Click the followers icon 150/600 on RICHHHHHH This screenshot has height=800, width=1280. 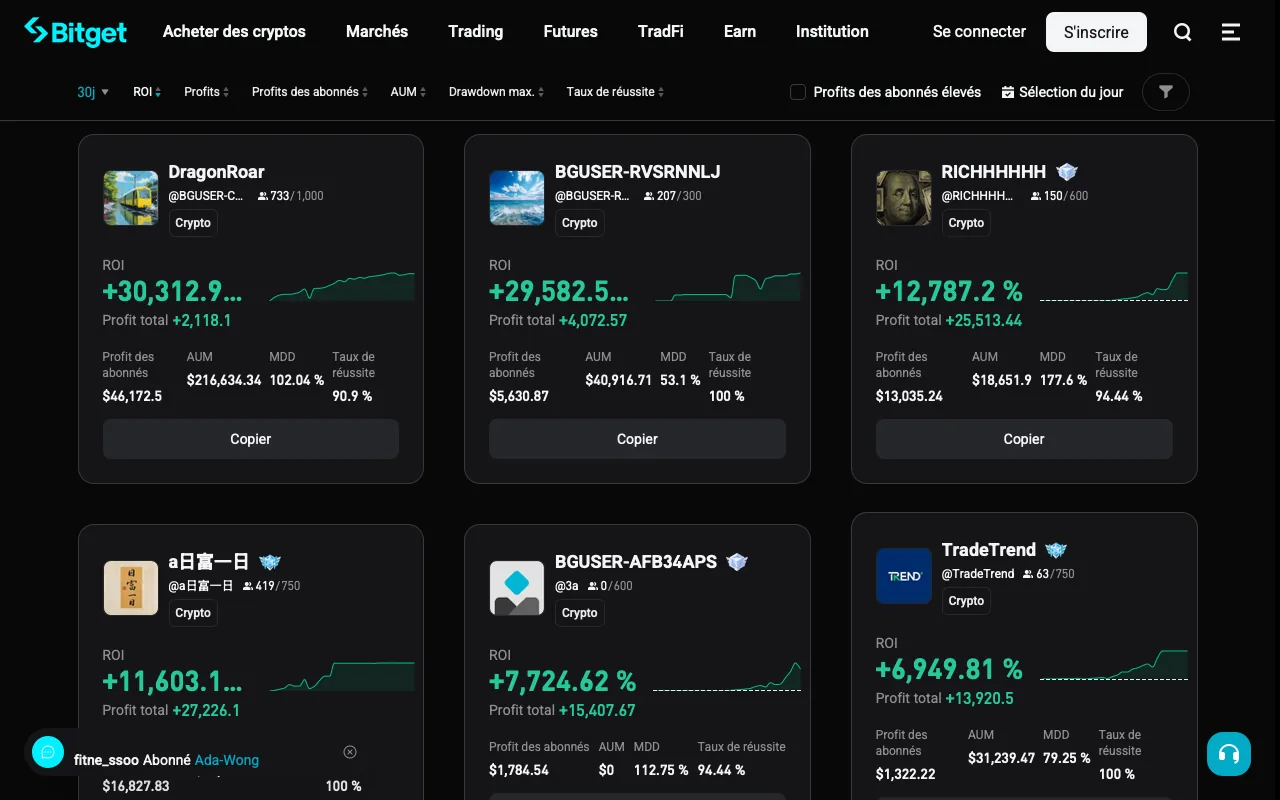[x=1036, y=196]
